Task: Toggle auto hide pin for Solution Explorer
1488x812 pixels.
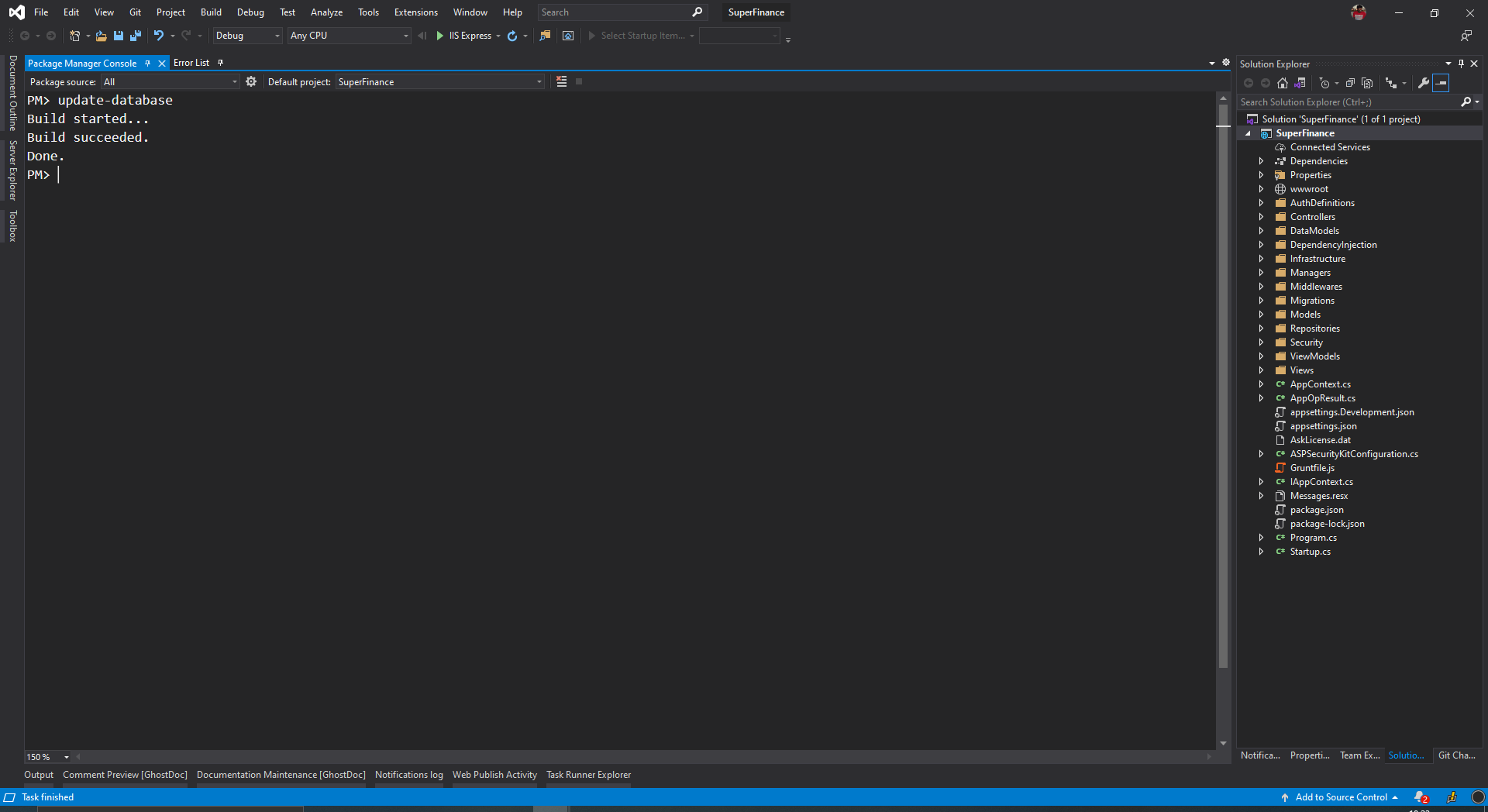Action: coord(1461,64)
